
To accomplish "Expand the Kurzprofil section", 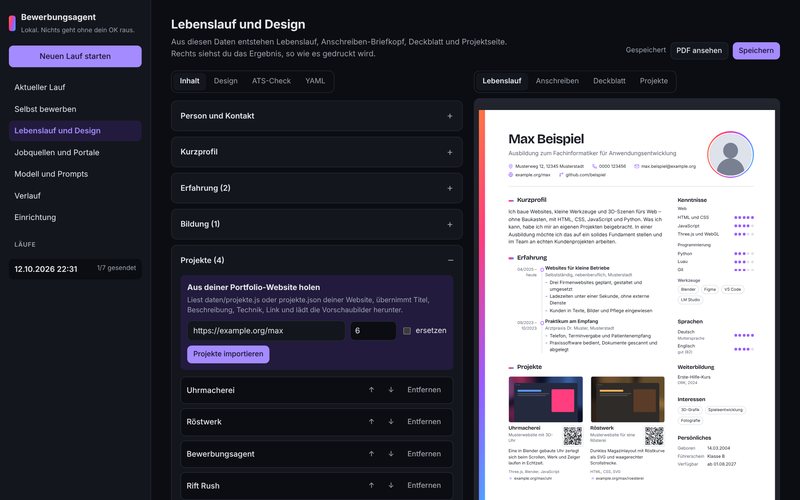I will [x=317, y=152].
